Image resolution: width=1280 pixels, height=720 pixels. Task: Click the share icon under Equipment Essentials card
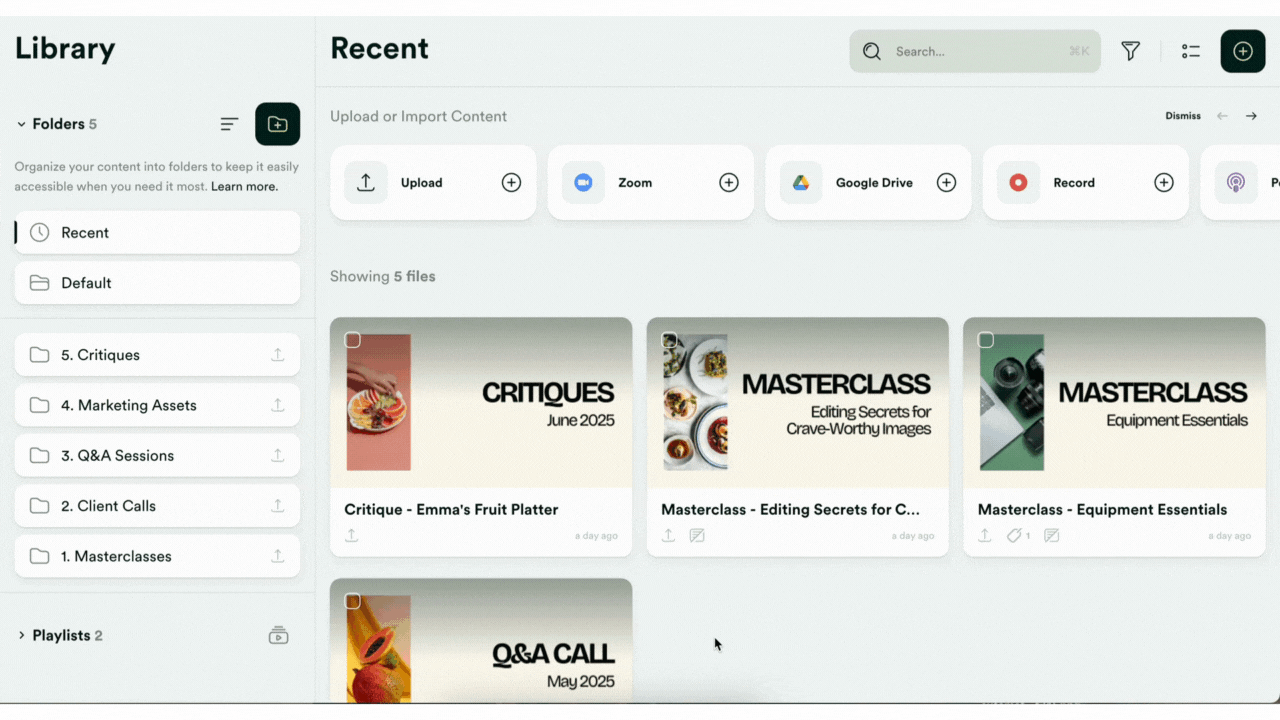pos(985,536)
